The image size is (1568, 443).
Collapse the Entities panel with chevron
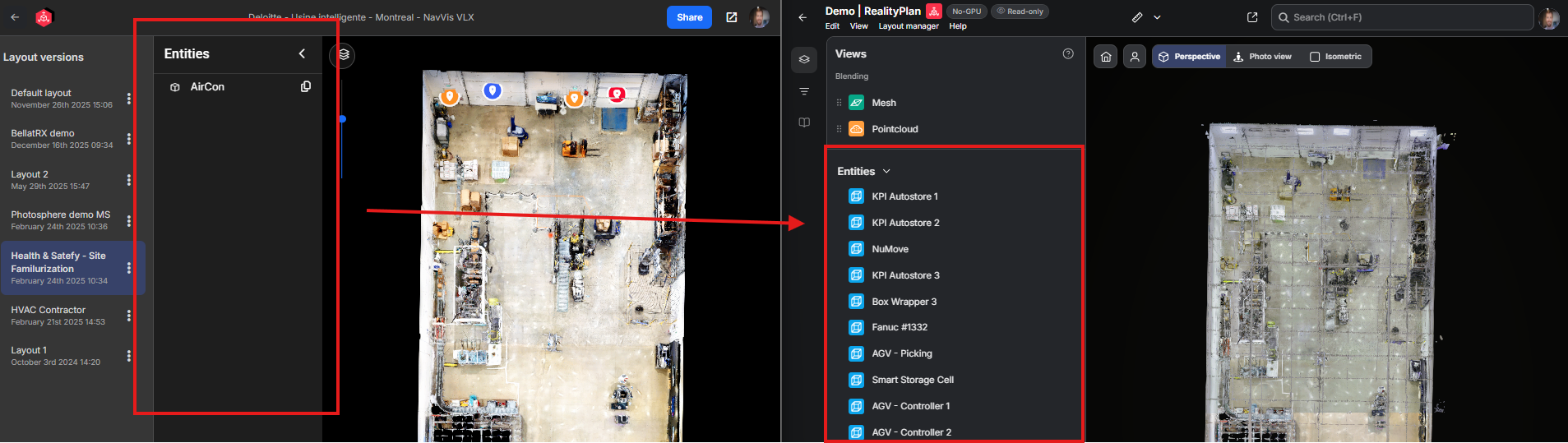[x=302, y=53]
